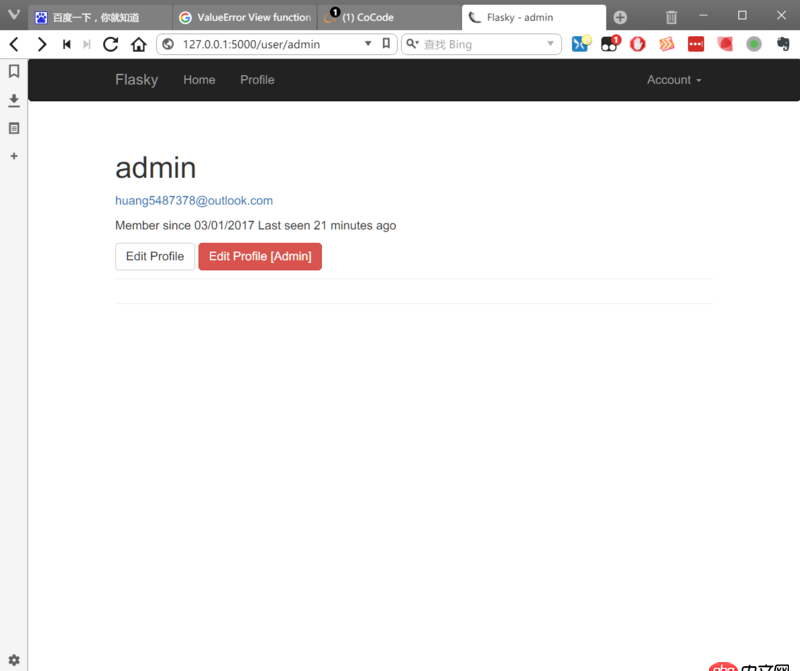Open recently closed tabs via the trash icon
800x671 pixels.
click(x=671, y=17)
